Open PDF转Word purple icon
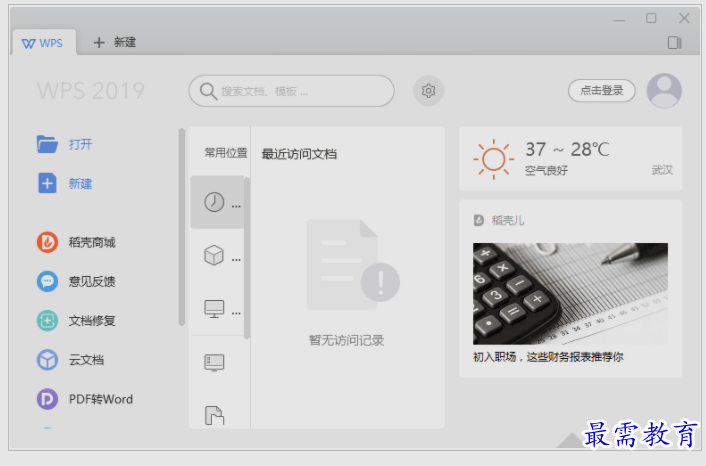 (x=47, y=399)
